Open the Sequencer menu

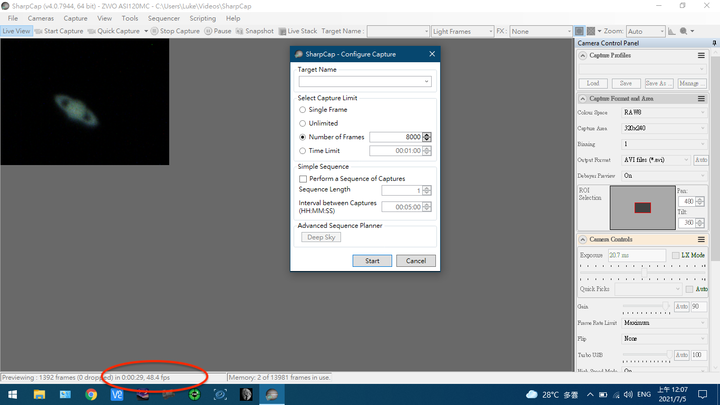point(164,18)
